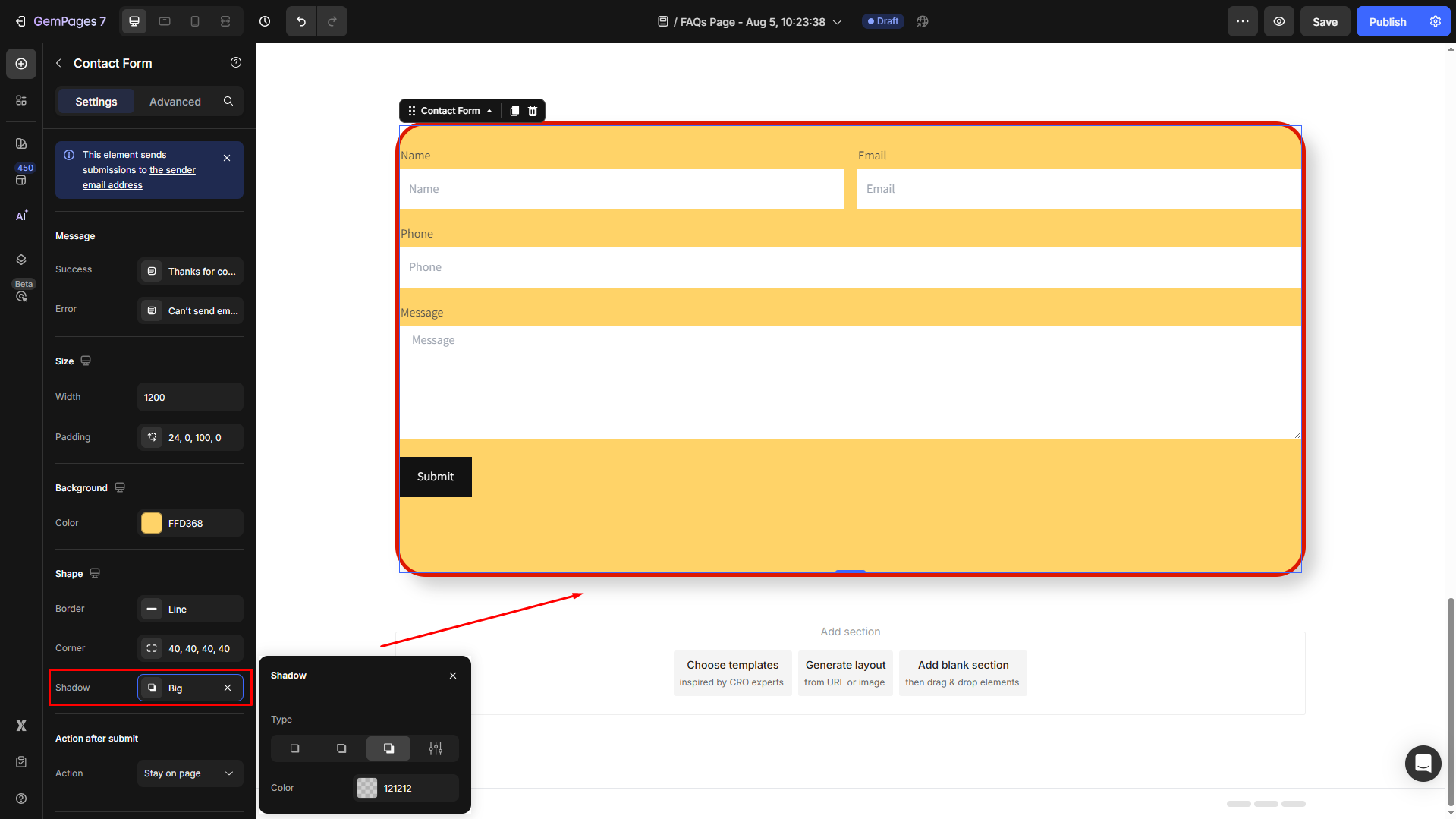Open the Action 'Stay on page' dropdown
The image size is (1456, 819).
[190, 773]
